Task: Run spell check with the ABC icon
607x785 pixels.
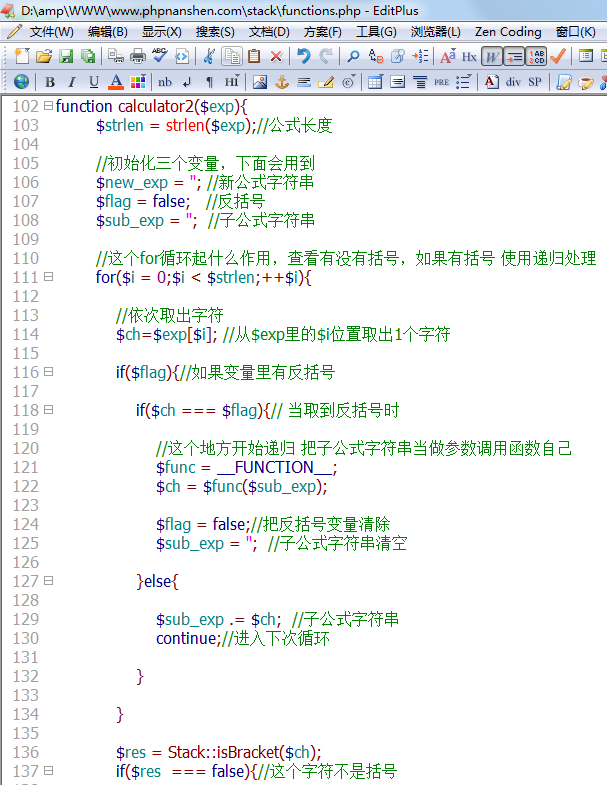Action: coord(160,56)
